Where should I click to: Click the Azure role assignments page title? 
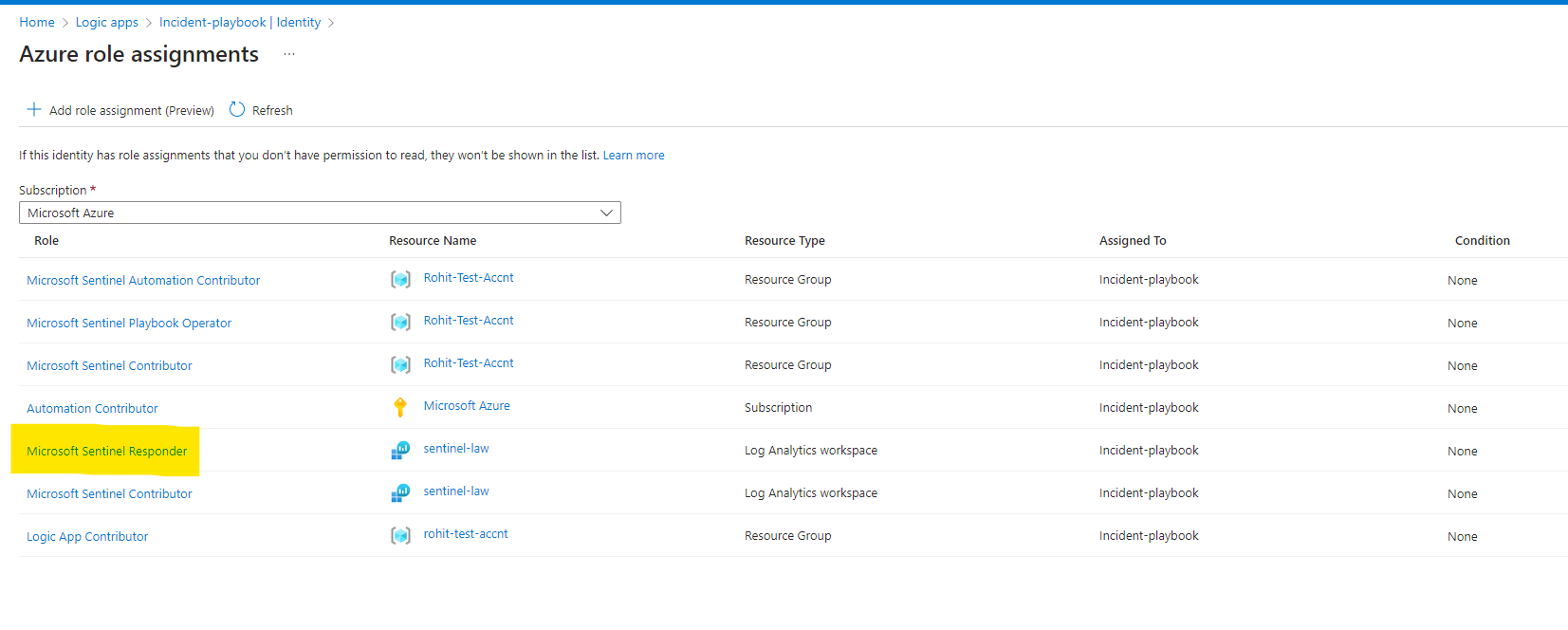pyautogui.click(x=138, y=54)
